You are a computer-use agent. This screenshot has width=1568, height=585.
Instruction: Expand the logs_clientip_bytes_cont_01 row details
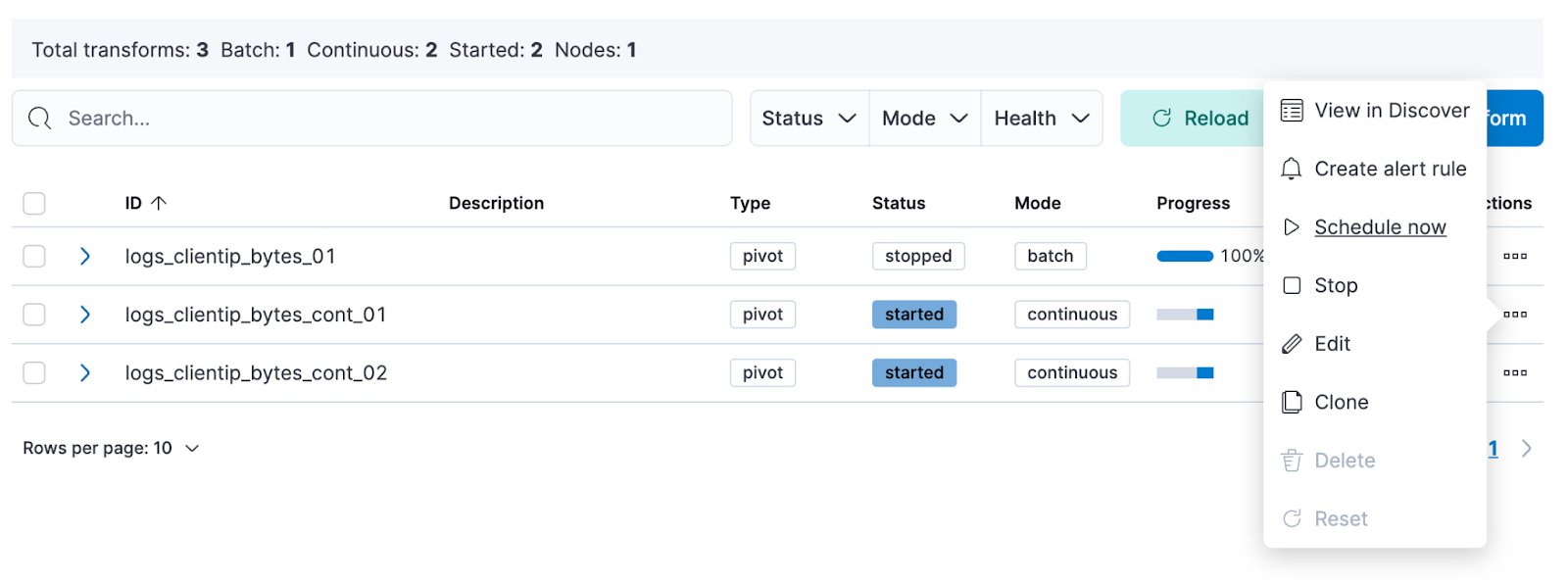coord(85,315)
